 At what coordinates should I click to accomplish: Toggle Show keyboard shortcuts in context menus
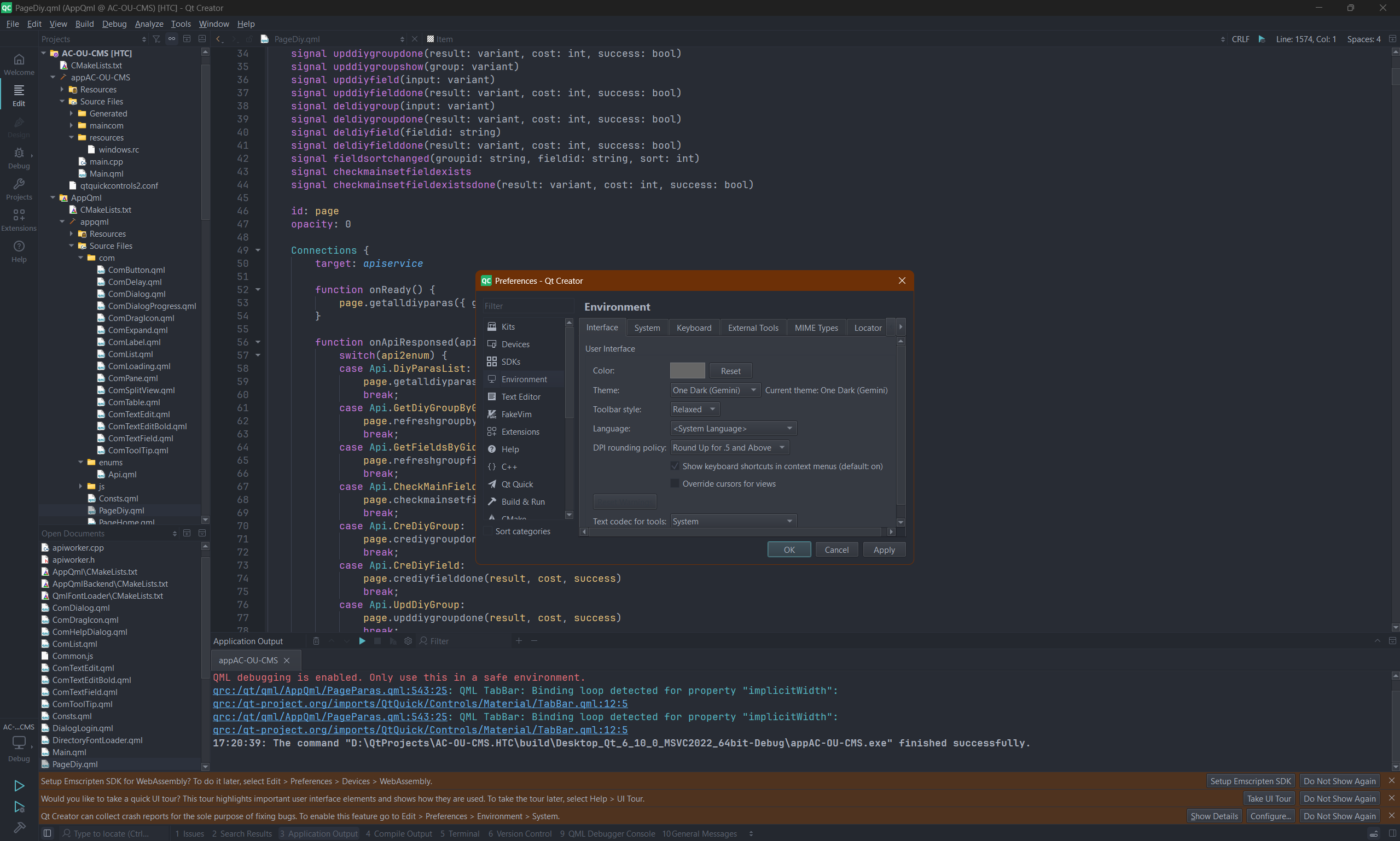[x=675, y=466]
